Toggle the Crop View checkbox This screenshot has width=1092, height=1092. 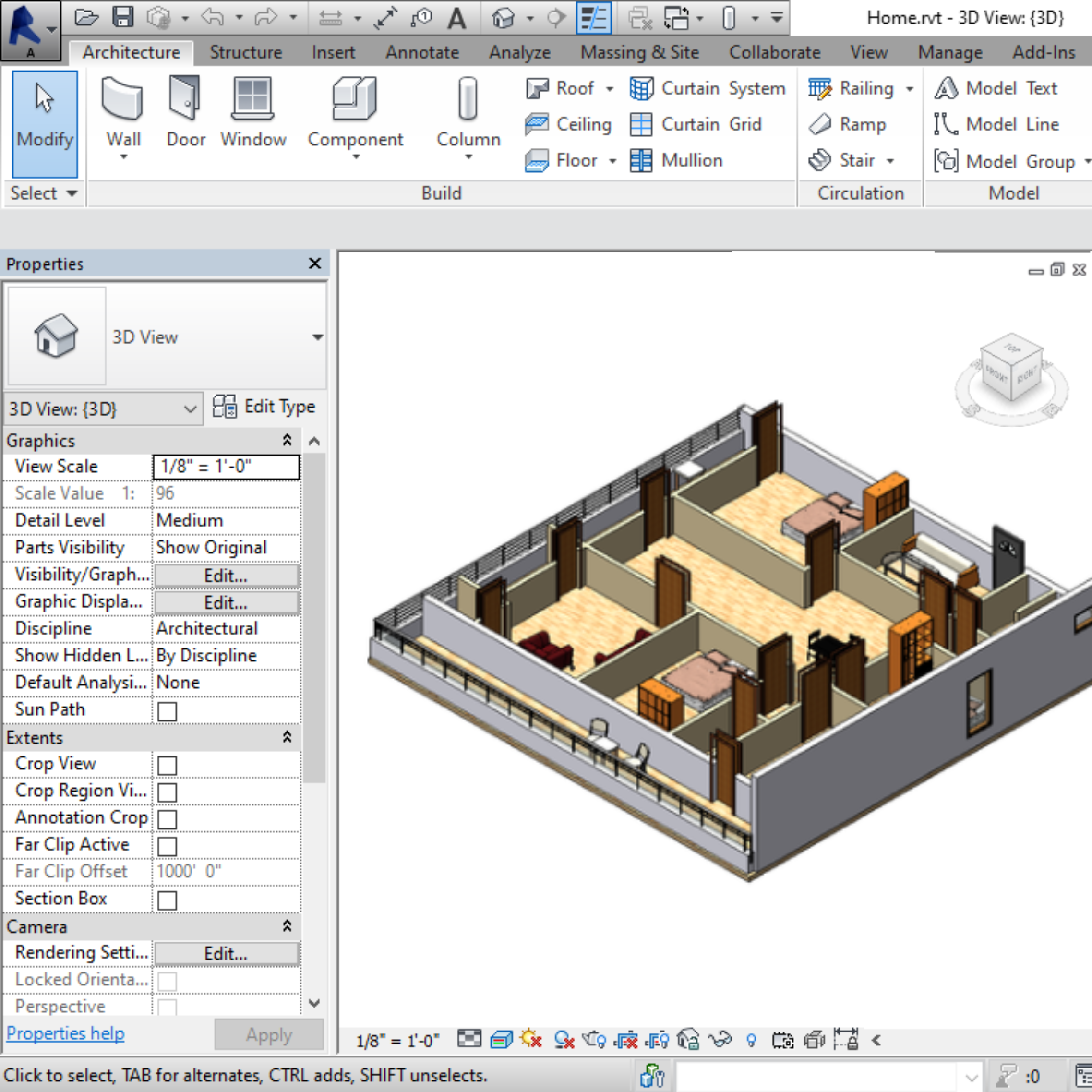click(168, 765)
